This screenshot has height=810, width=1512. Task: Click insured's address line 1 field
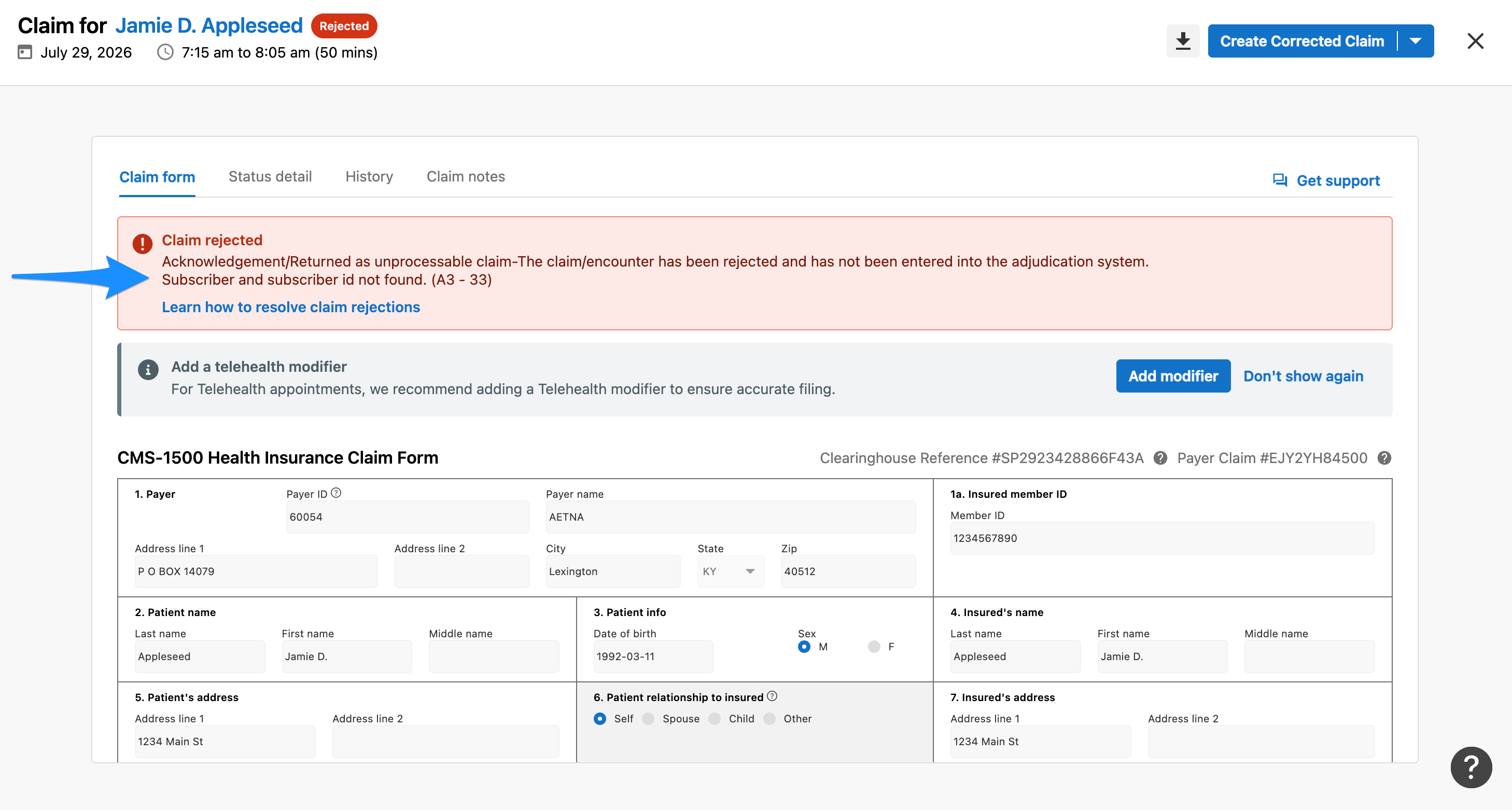click(x=1041, y=742)
